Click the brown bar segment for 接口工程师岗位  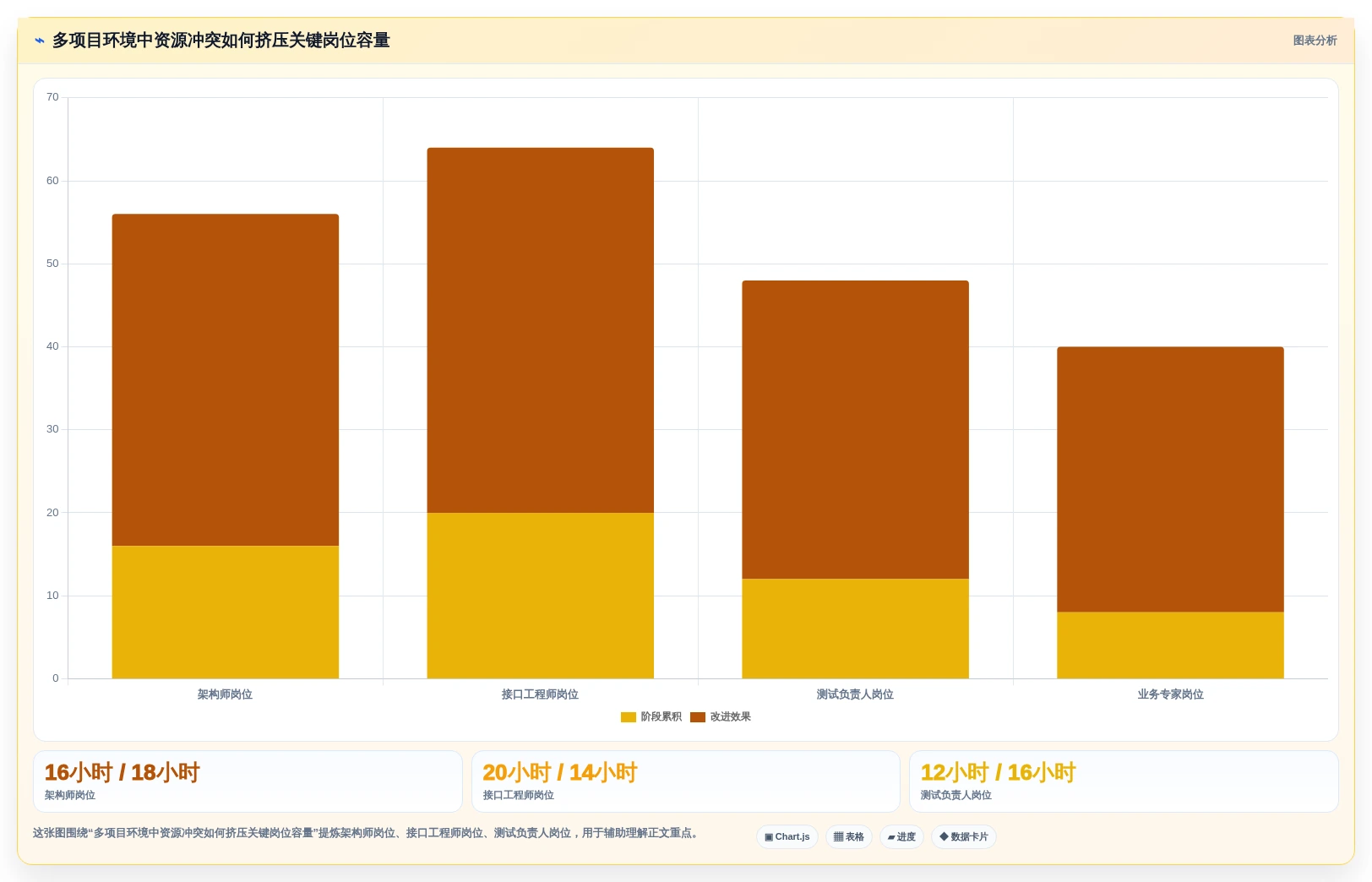(x=541, y=330)
